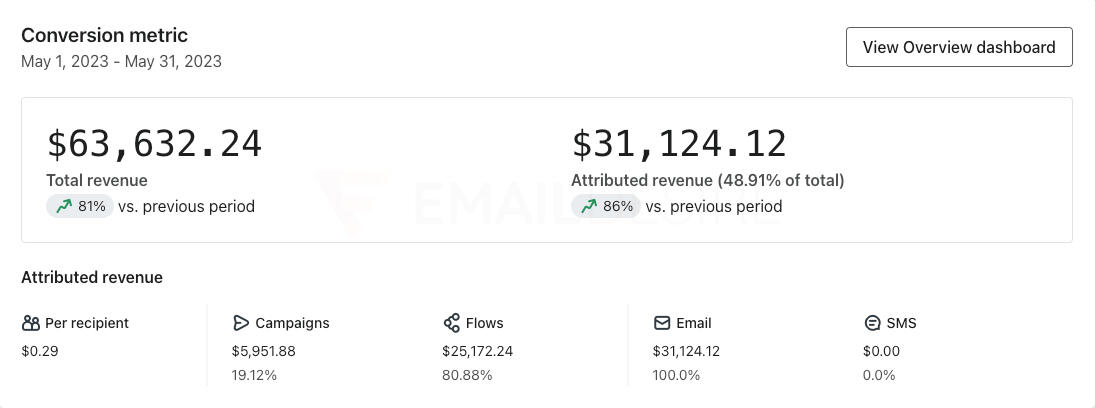Click the green trend arrow beside 81%

pyautogui.click(x=64, y=206)
